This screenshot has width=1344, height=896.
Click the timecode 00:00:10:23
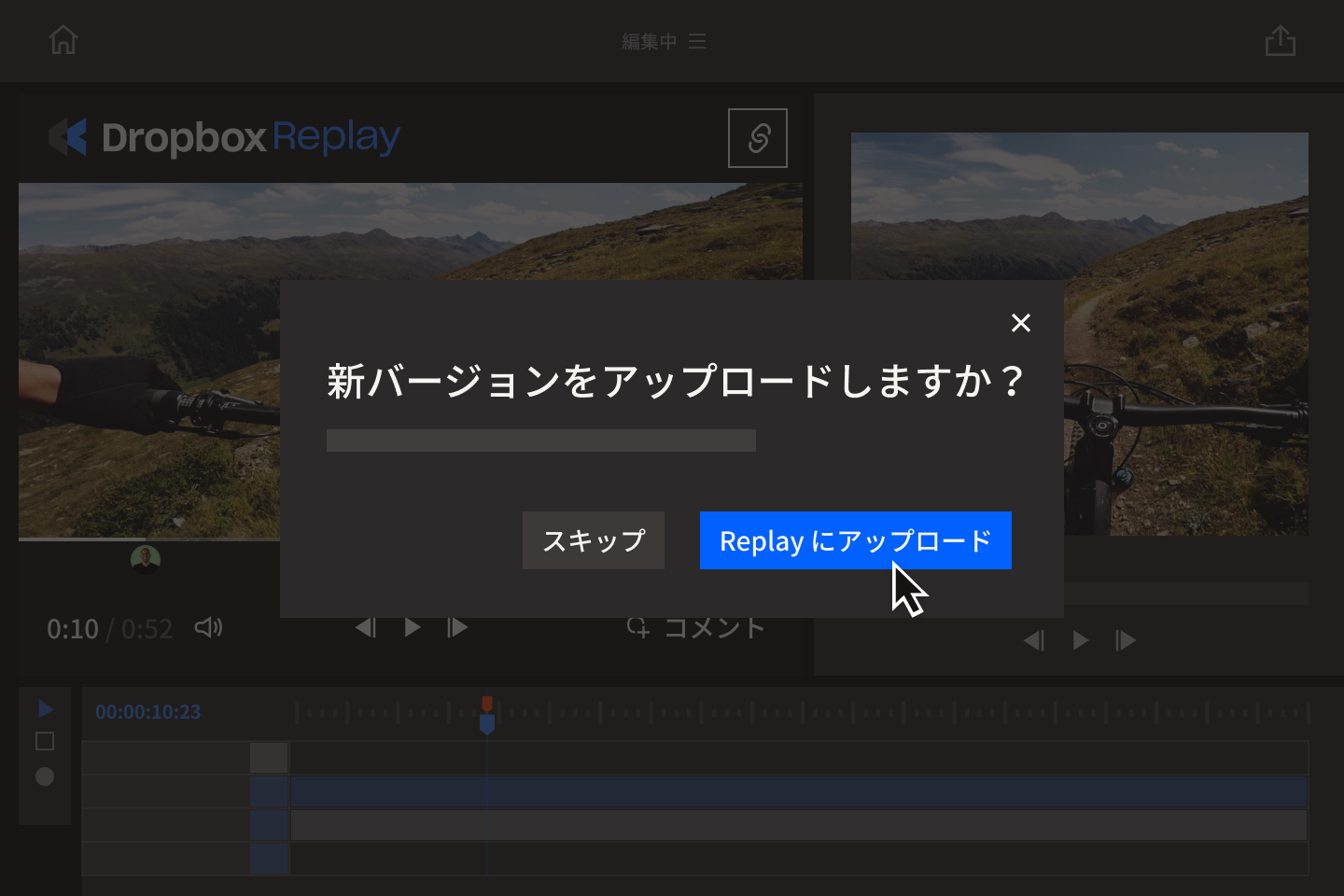[147, 712]
